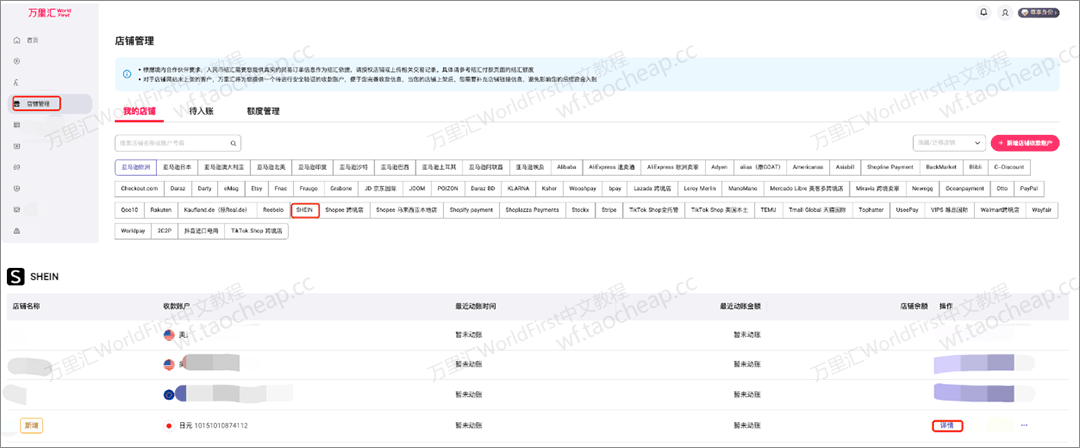This screenshot has width=1080, height=448.
Task: Select the eMag platform filter
Action: (x=230, y=188)
